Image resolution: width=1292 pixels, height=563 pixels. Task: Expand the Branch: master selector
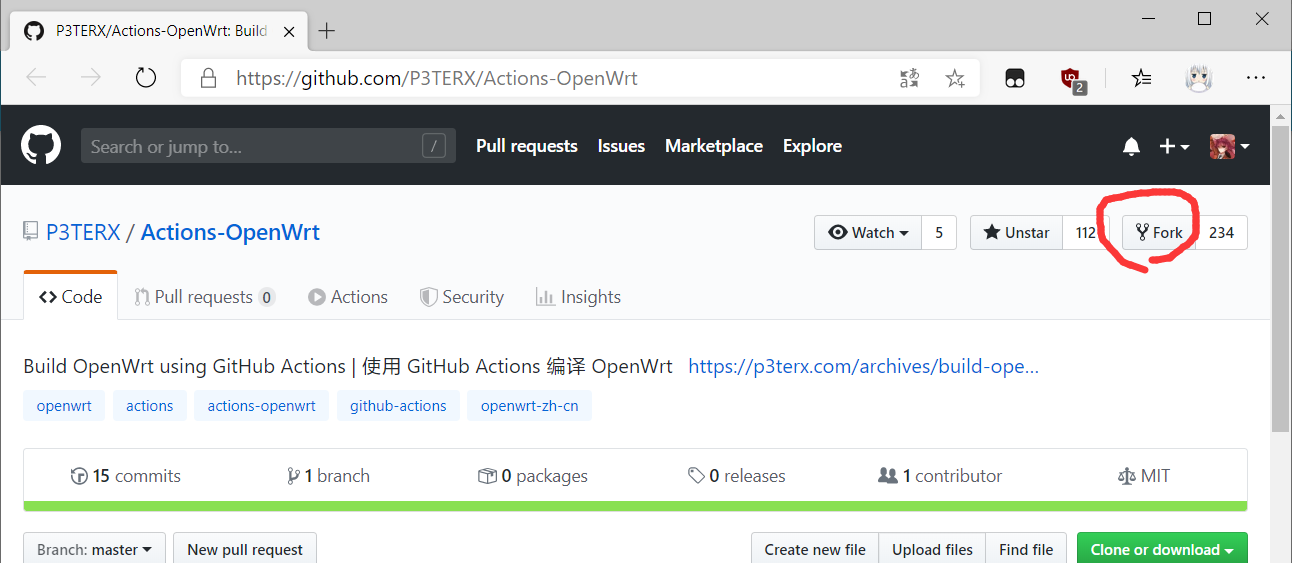pos(94,549)
